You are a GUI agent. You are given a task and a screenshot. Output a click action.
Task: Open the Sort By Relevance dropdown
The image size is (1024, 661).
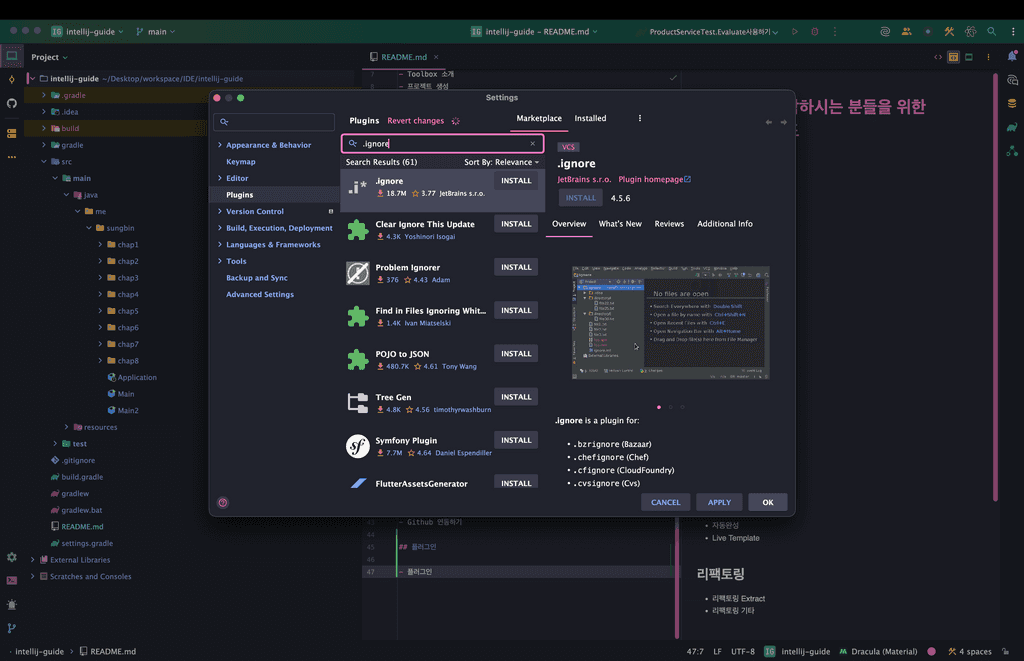coord(501,162)
